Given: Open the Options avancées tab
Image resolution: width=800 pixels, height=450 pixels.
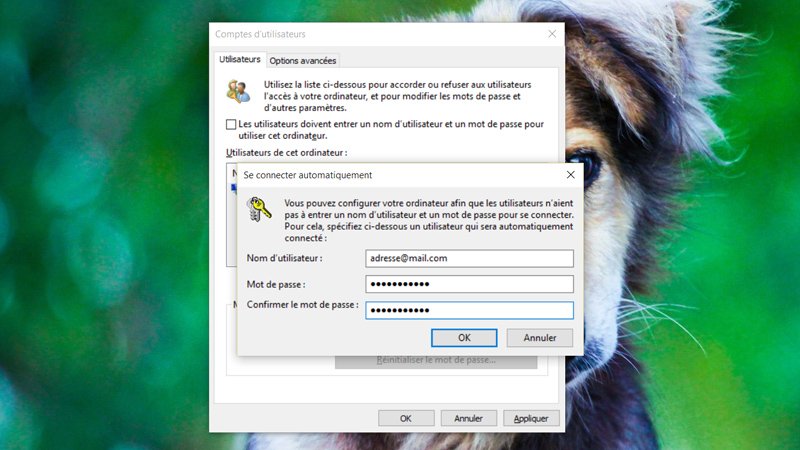Looking at the screenshot, I should coord(303,61).
